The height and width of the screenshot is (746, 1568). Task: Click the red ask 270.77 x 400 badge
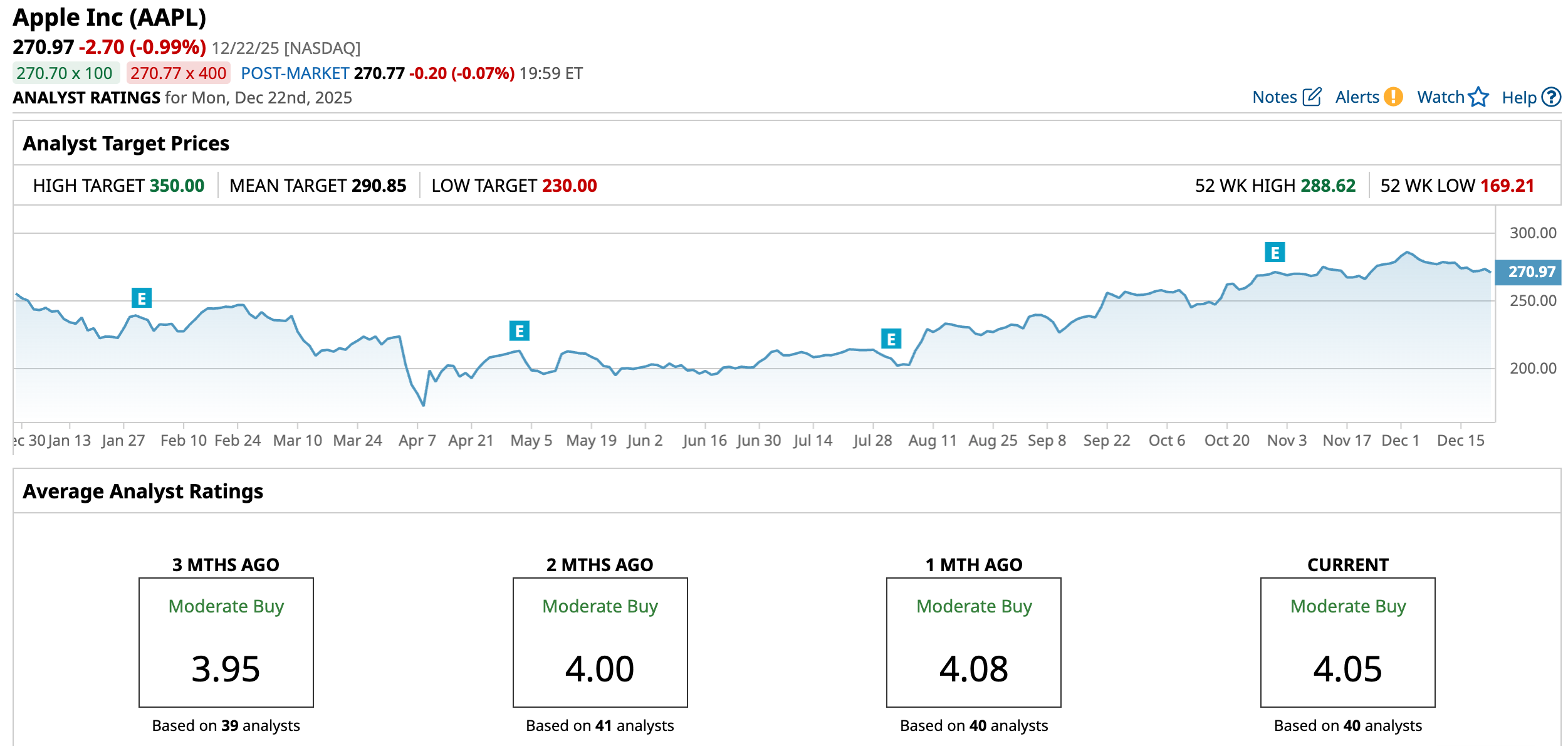(x=178, y=73)
